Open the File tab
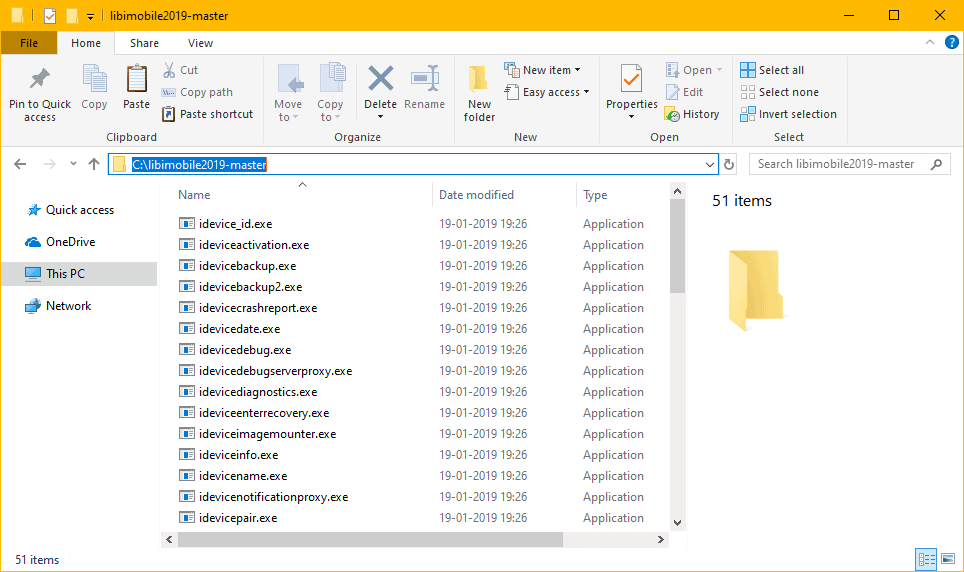Image resolution: width=964 pixels, height=572 pixels. tap(29, 43)
